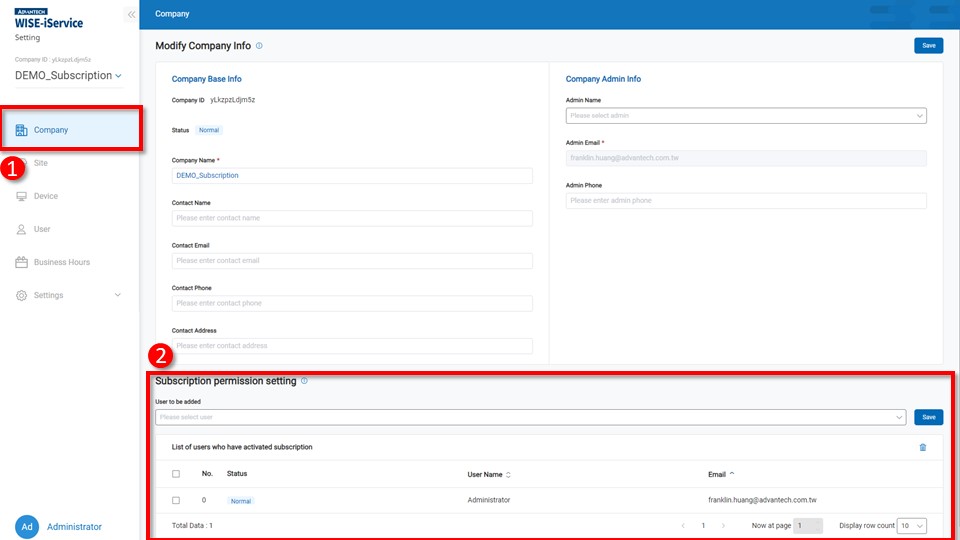The width and height of the screenshot is (960, 540).
Task: Open the Admin Name select dropdown
Action: pos(746,116)
